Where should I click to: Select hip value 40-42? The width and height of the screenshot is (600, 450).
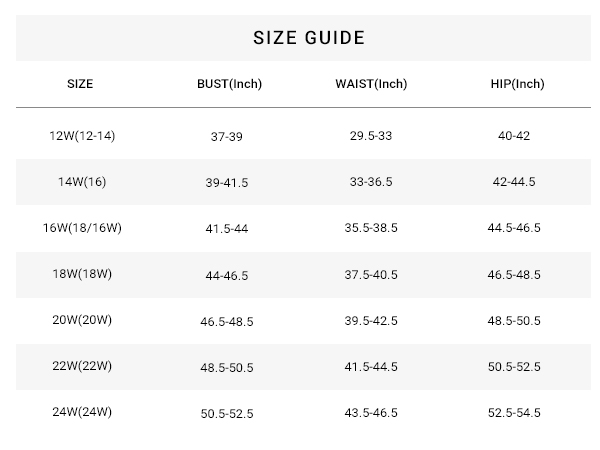pyautogui.click(x=514, y=136)
